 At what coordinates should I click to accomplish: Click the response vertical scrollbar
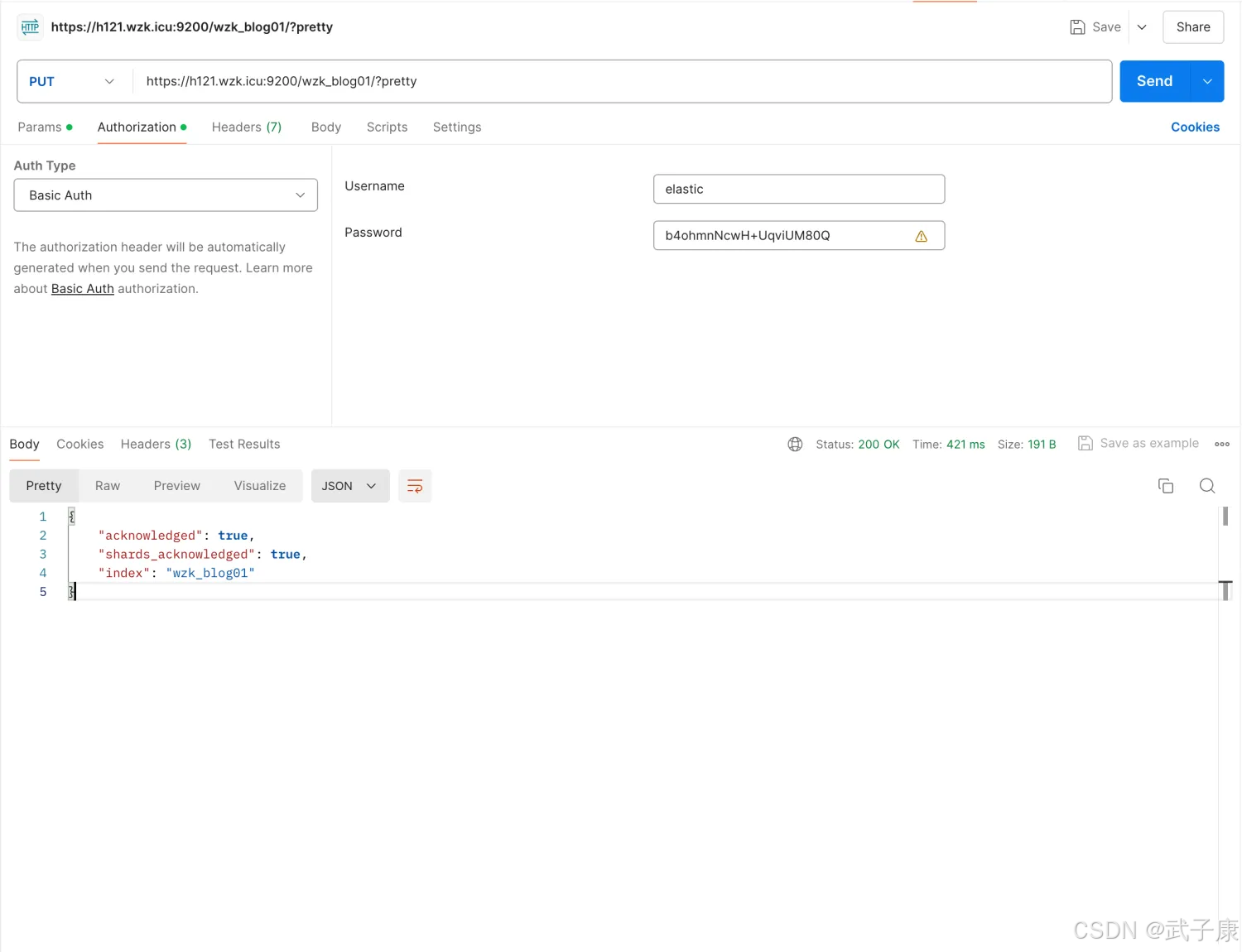point(1225,517)
